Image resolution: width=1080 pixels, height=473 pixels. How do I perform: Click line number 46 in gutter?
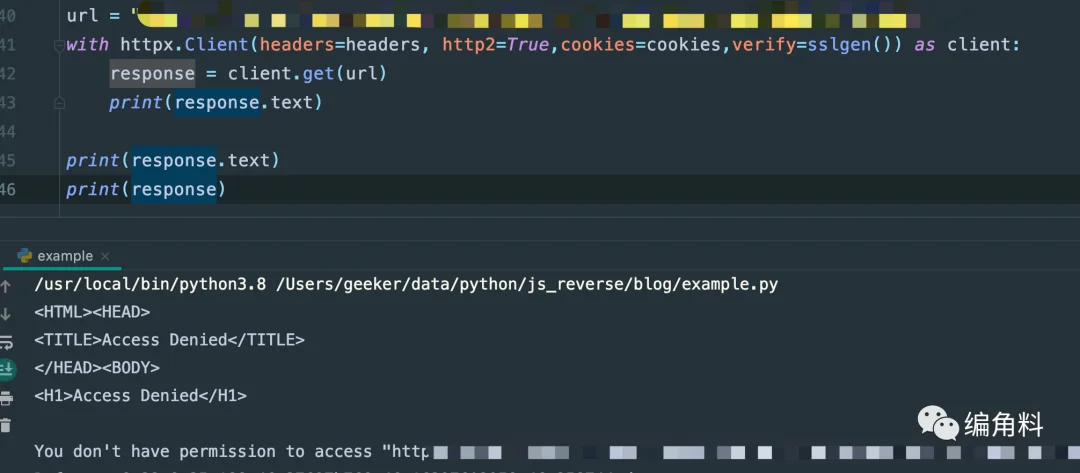pos(8,189)
